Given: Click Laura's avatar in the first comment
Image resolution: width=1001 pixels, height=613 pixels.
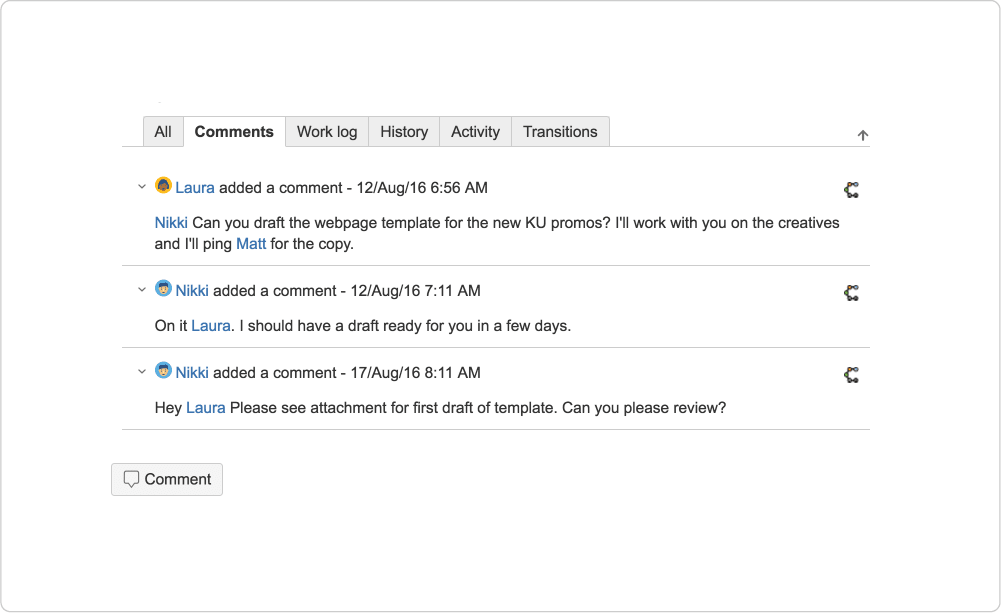Looking at the screenshot, I should (x=164, y=186).
